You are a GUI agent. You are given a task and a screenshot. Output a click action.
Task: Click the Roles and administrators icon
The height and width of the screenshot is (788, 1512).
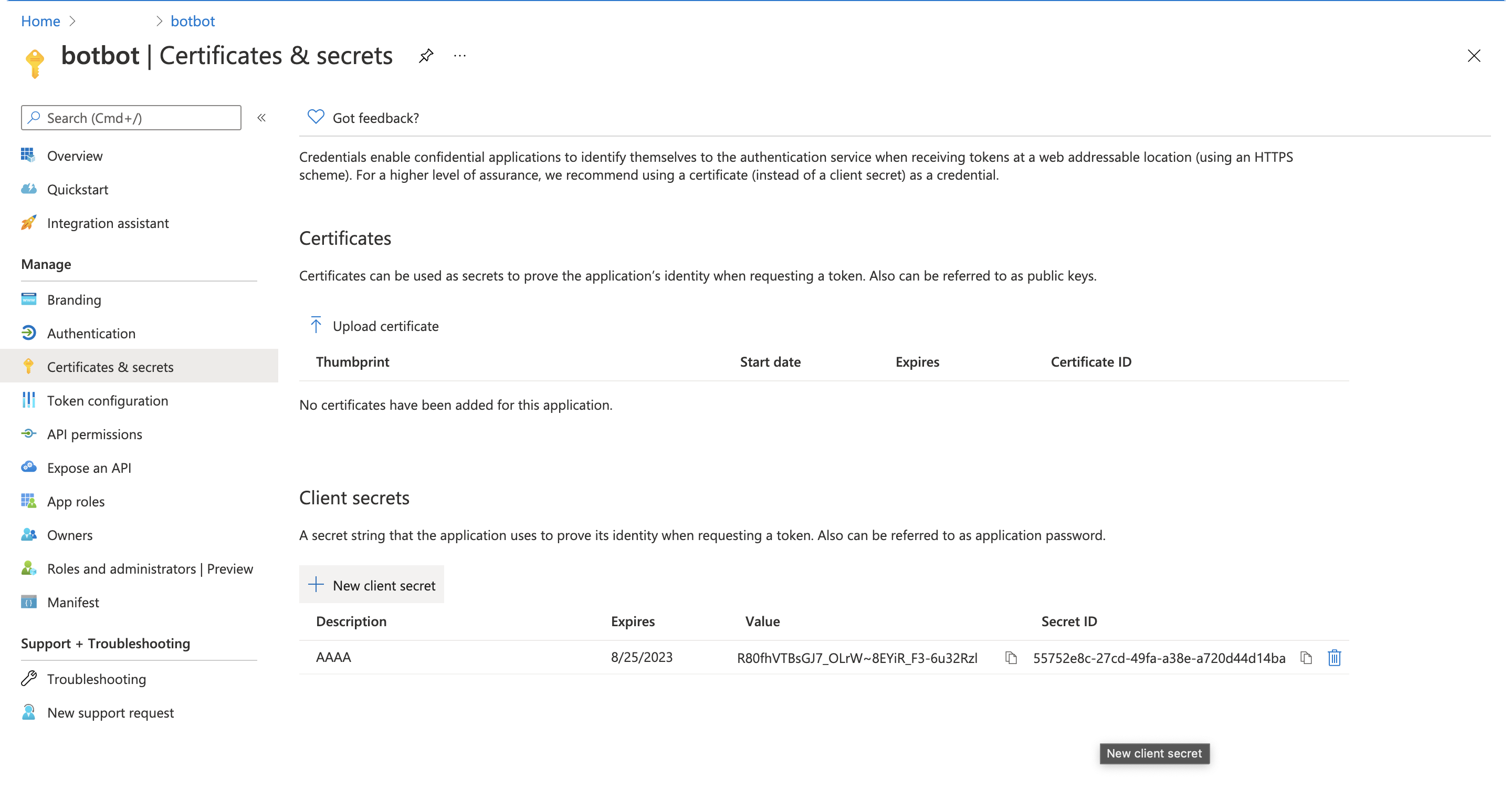point(28,568)
